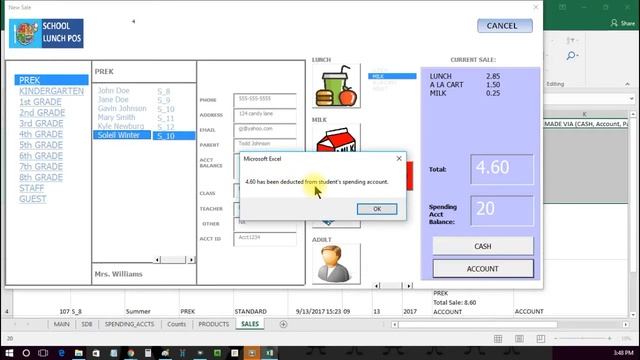Switch to the SDB sheet tab
The height and width of the screenshot is (360, 640).
(87, 324)
